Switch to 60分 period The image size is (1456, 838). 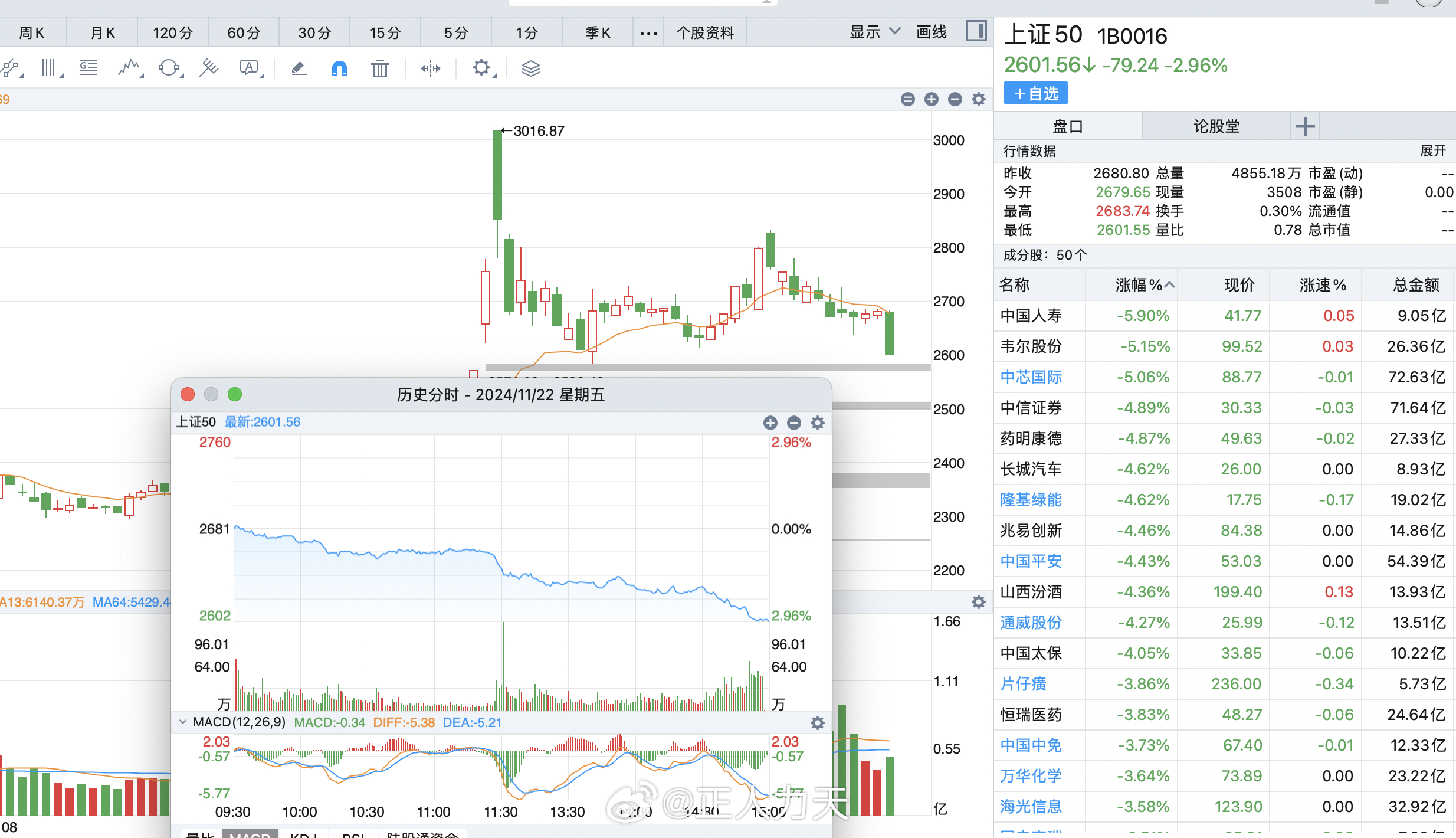(244, 32)
